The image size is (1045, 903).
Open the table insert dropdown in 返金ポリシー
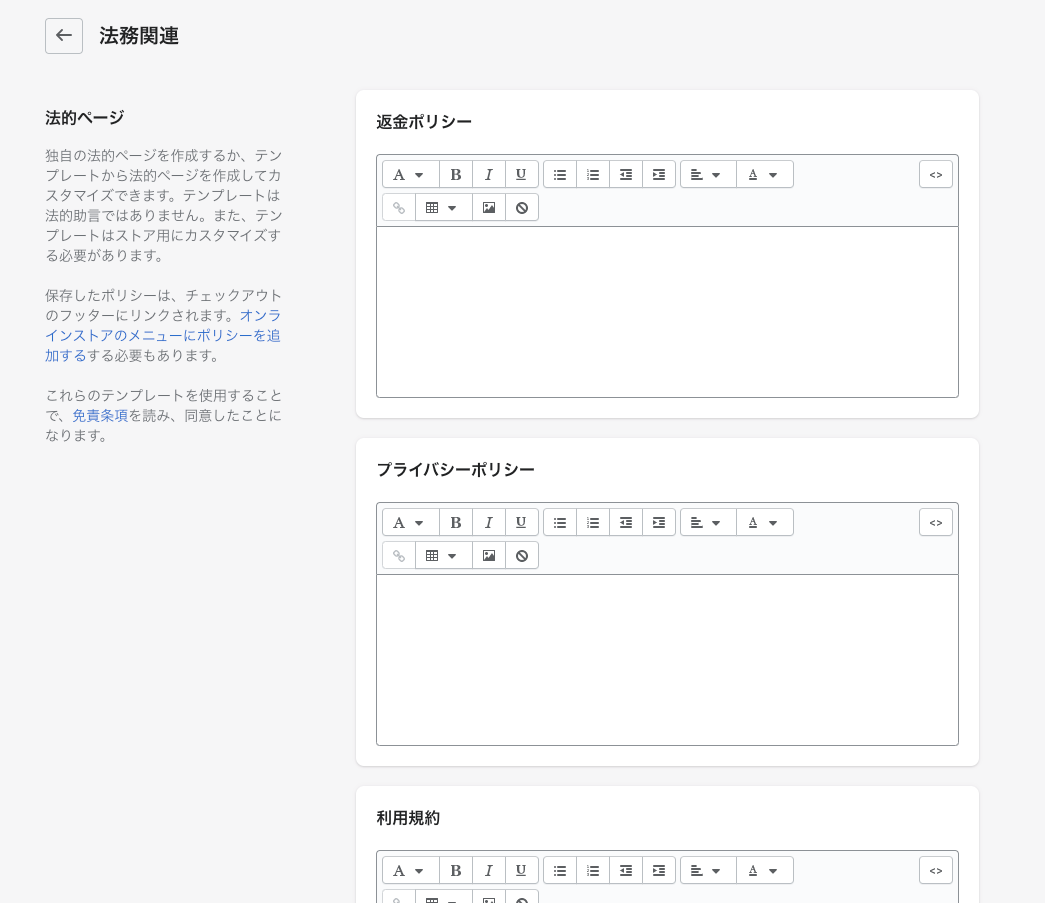coord(443,207)
